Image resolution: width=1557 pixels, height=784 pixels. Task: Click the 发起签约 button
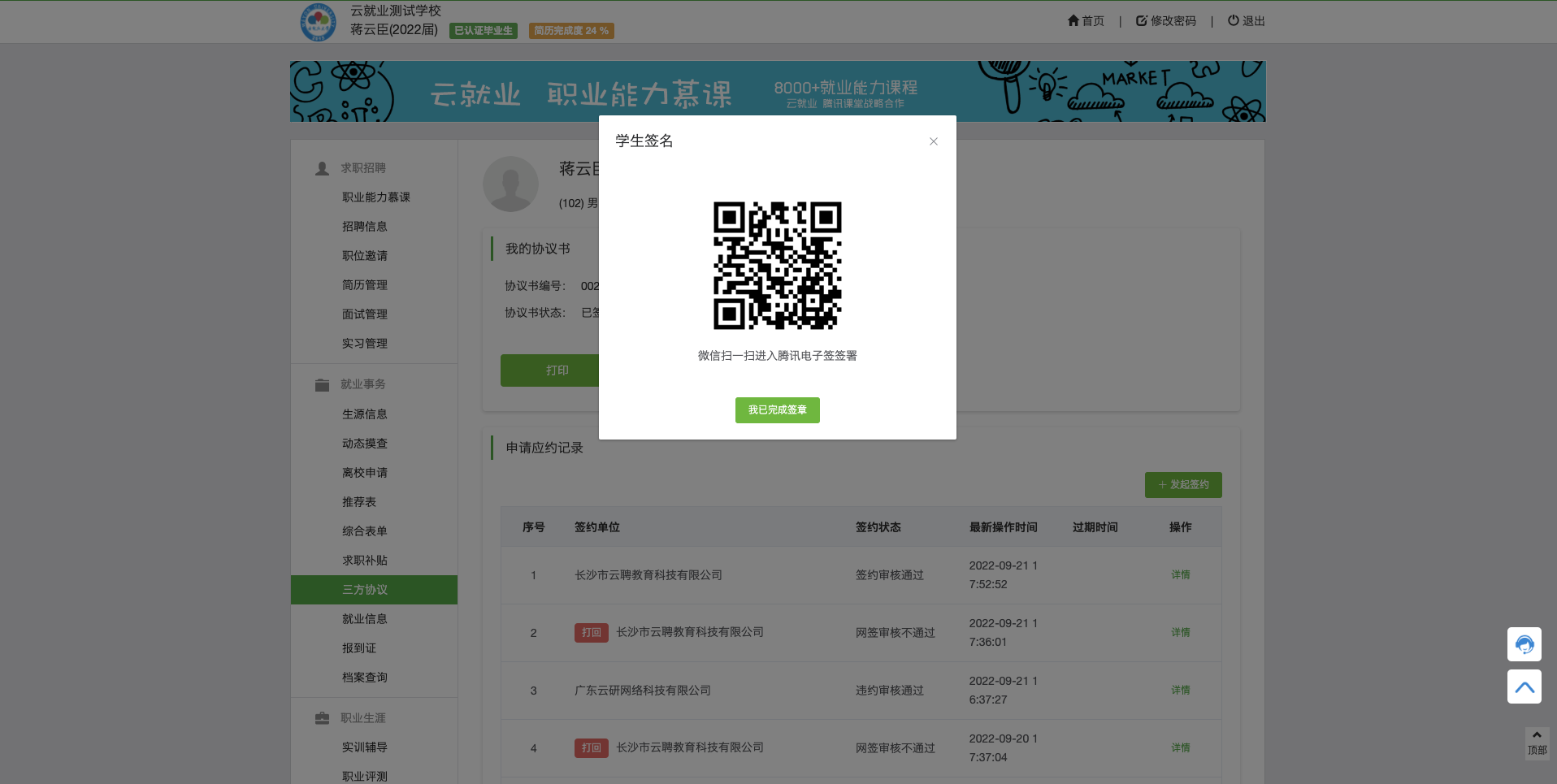[1182, 485]
